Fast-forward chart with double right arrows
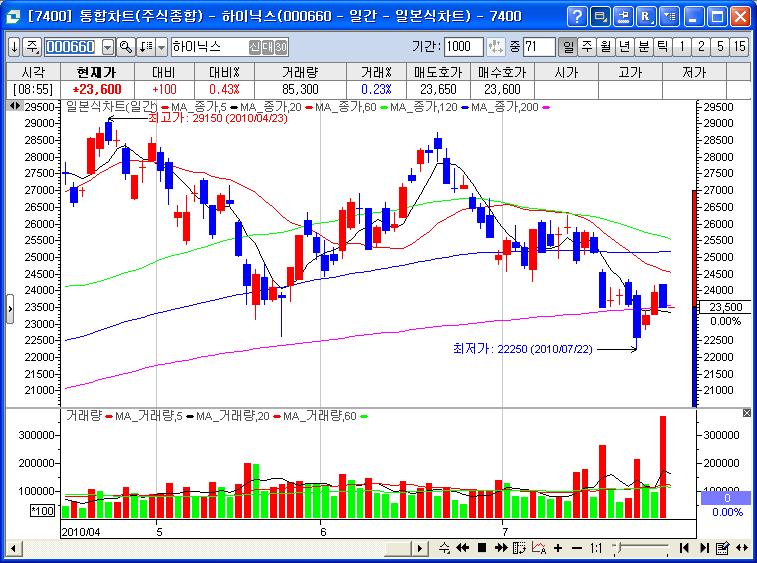The width and height of the screenshot is (757, 563). pyautogui.click(x=501, y=548)
